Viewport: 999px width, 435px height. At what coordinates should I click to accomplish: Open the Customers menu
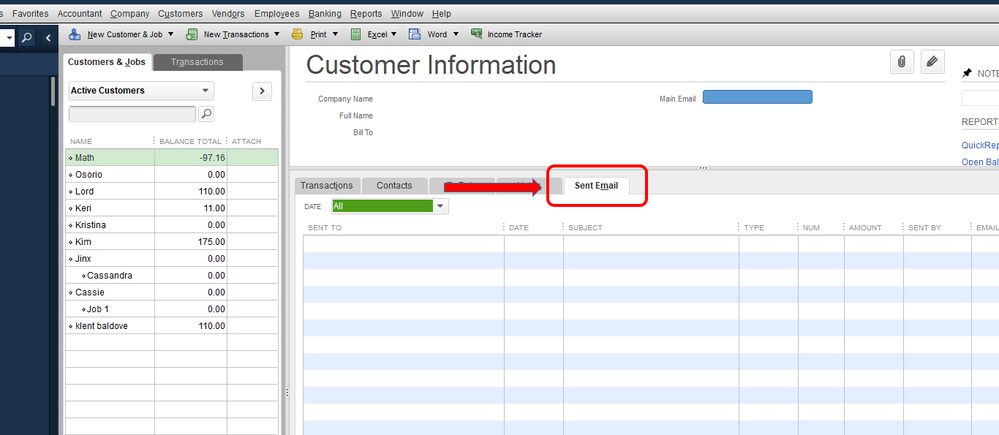(x=180, y=13)
